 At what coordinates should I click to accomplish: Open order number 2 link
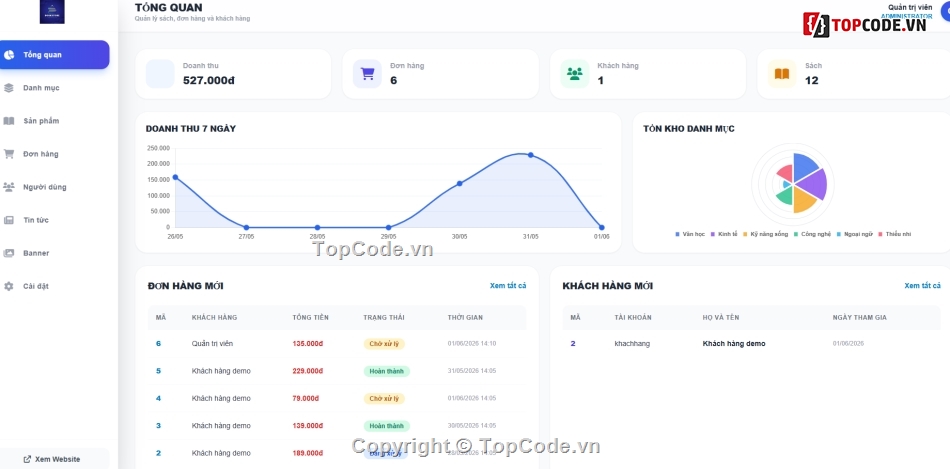click(159, 453)
